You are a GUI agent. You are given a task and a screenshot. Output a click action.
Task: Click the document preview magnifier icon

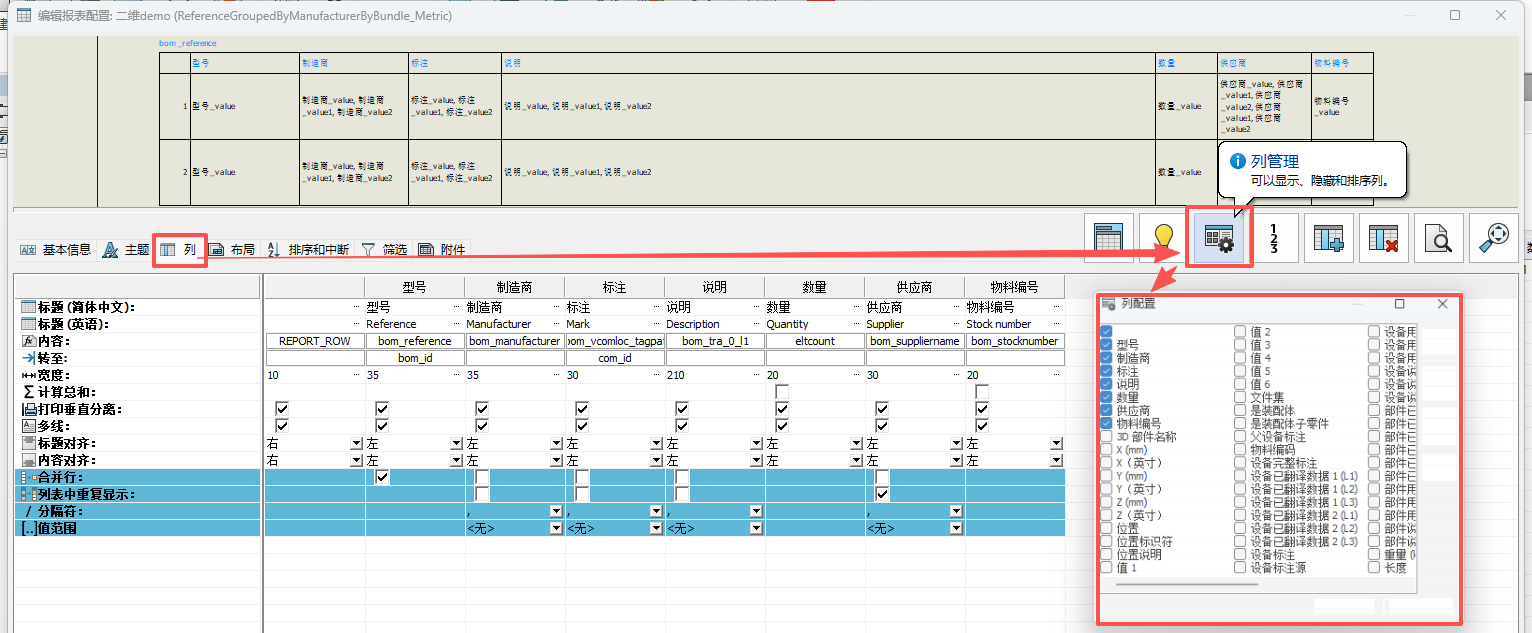[1439, 238]
